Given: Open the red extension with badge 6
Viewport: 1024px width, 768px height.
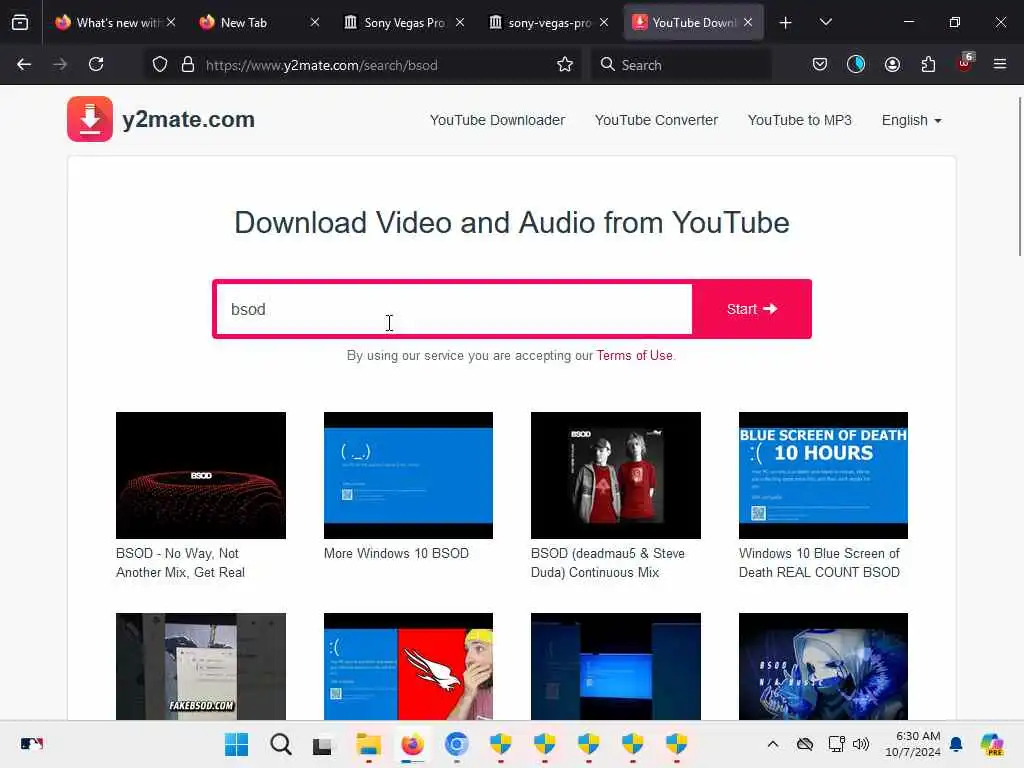Looking at the screenshot, I should (965, 63).
